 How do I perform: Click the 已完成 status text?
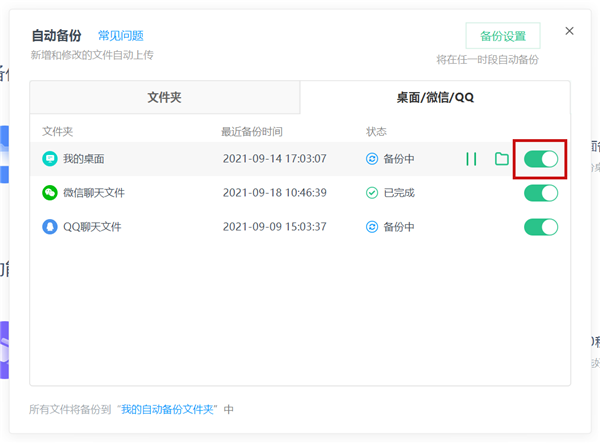point(399,193)
